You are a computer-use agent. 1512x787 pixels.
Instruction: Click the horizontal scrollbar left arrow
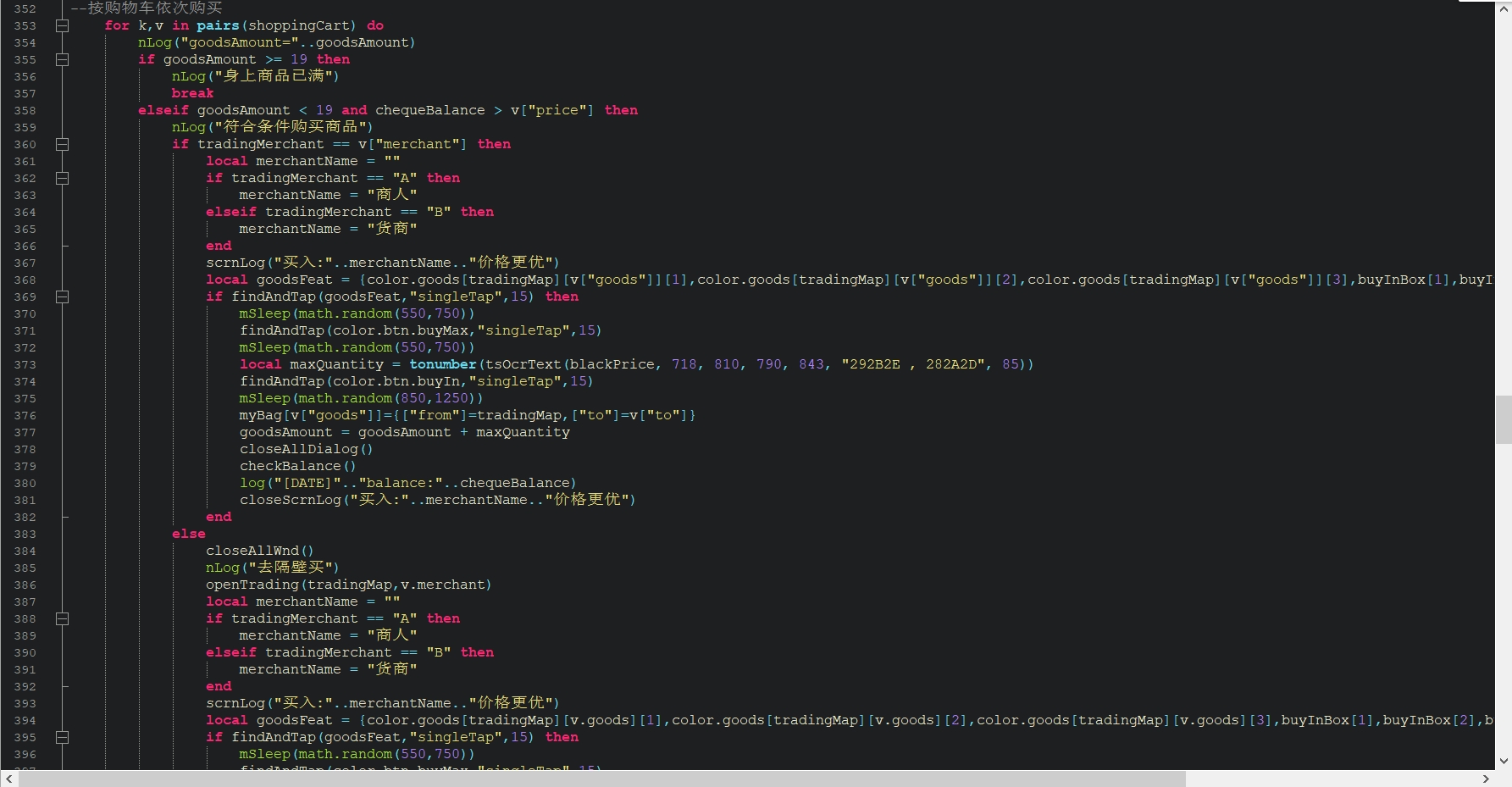pyautogui.click(x=8, y=779)
